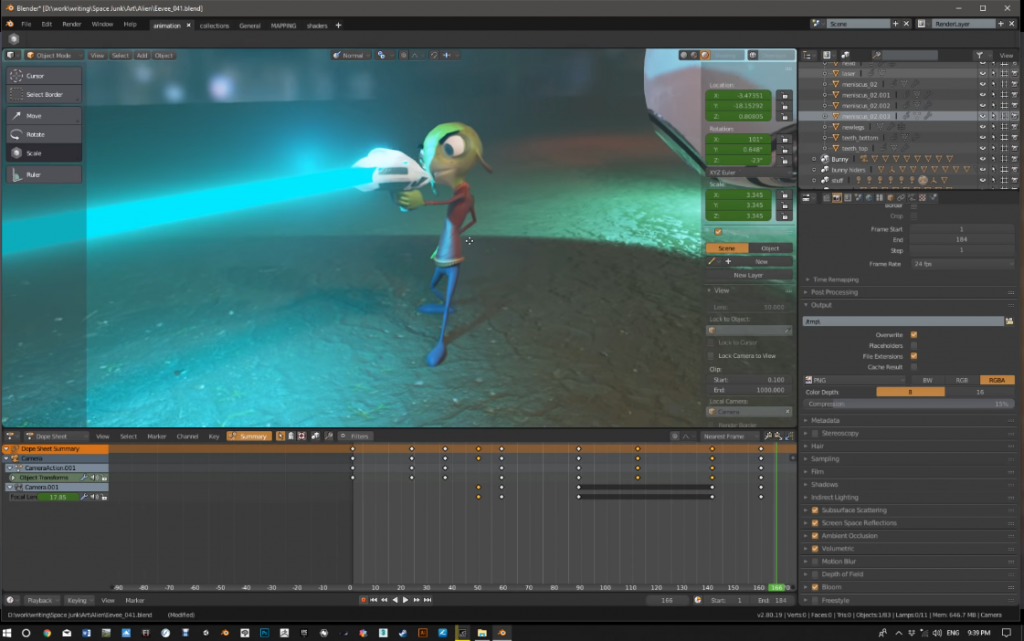
Task: Expand the Bunny collection in outliner
Action: [x=814, y=159]
